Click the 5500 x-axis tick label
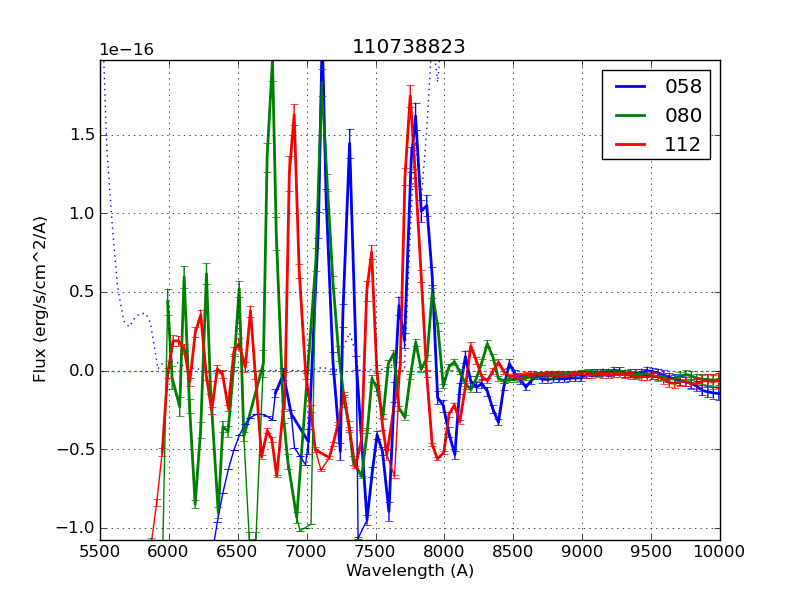800x600 pixels. coord(100,551)
